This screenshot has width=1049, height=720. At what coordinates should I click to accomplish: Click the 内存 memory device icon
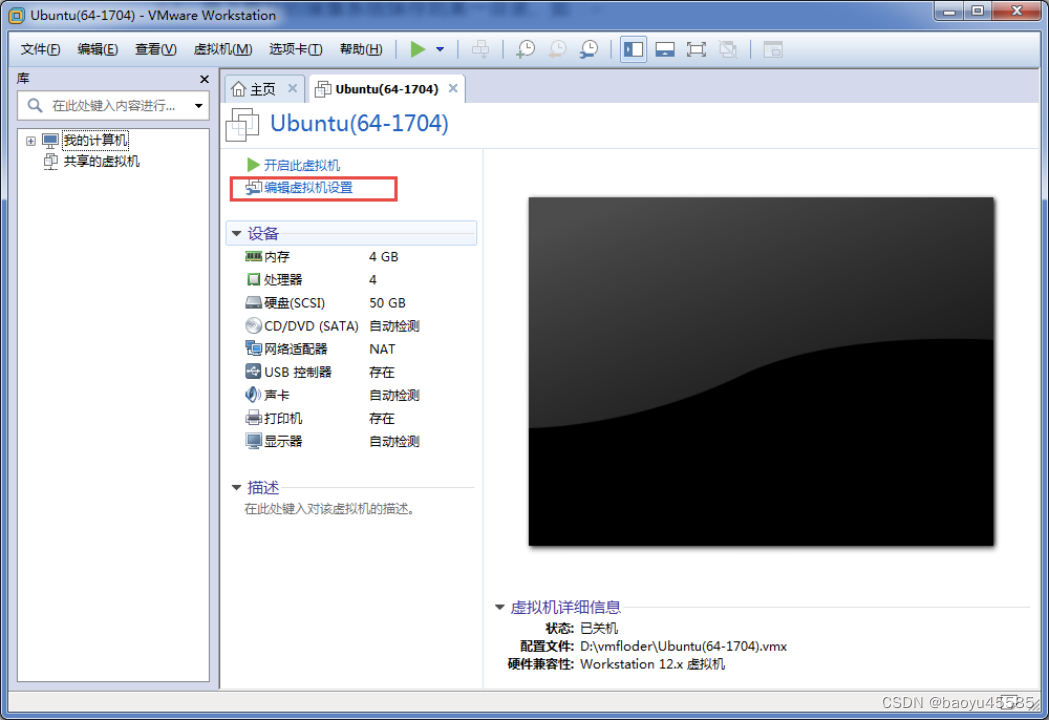(253, 256)
